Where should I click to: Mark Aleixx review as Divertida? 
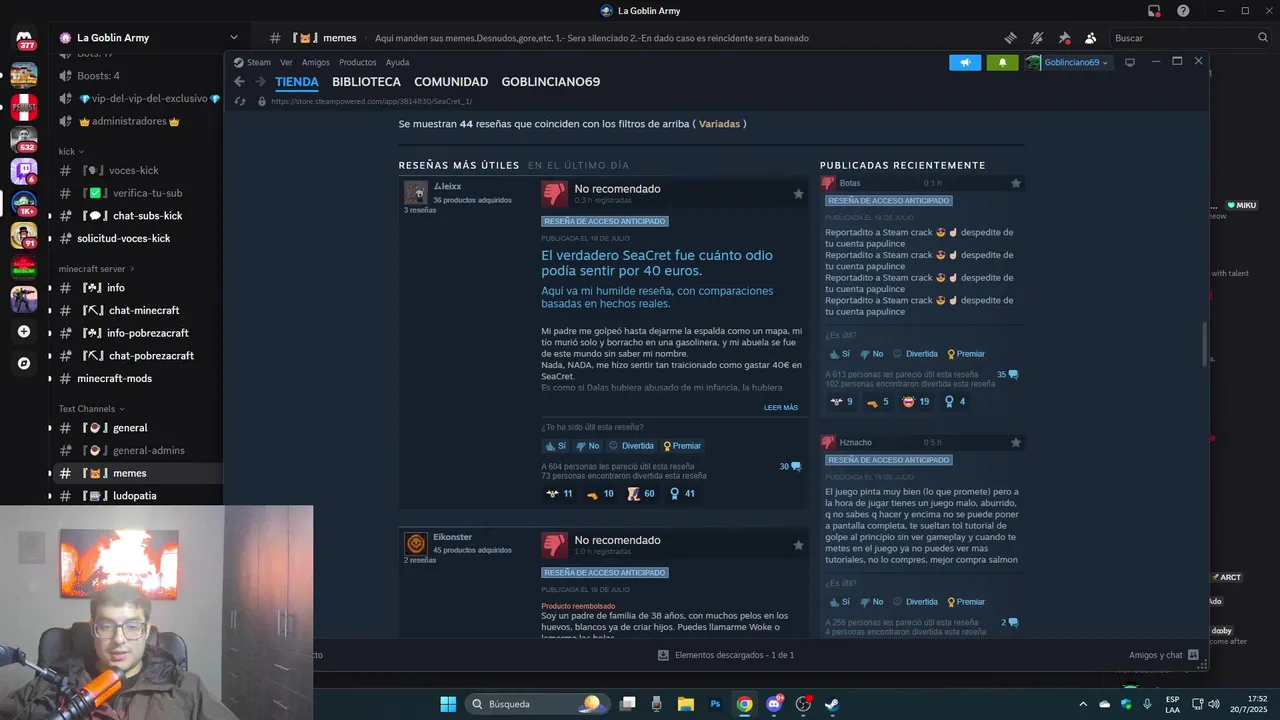click(631, 446)
